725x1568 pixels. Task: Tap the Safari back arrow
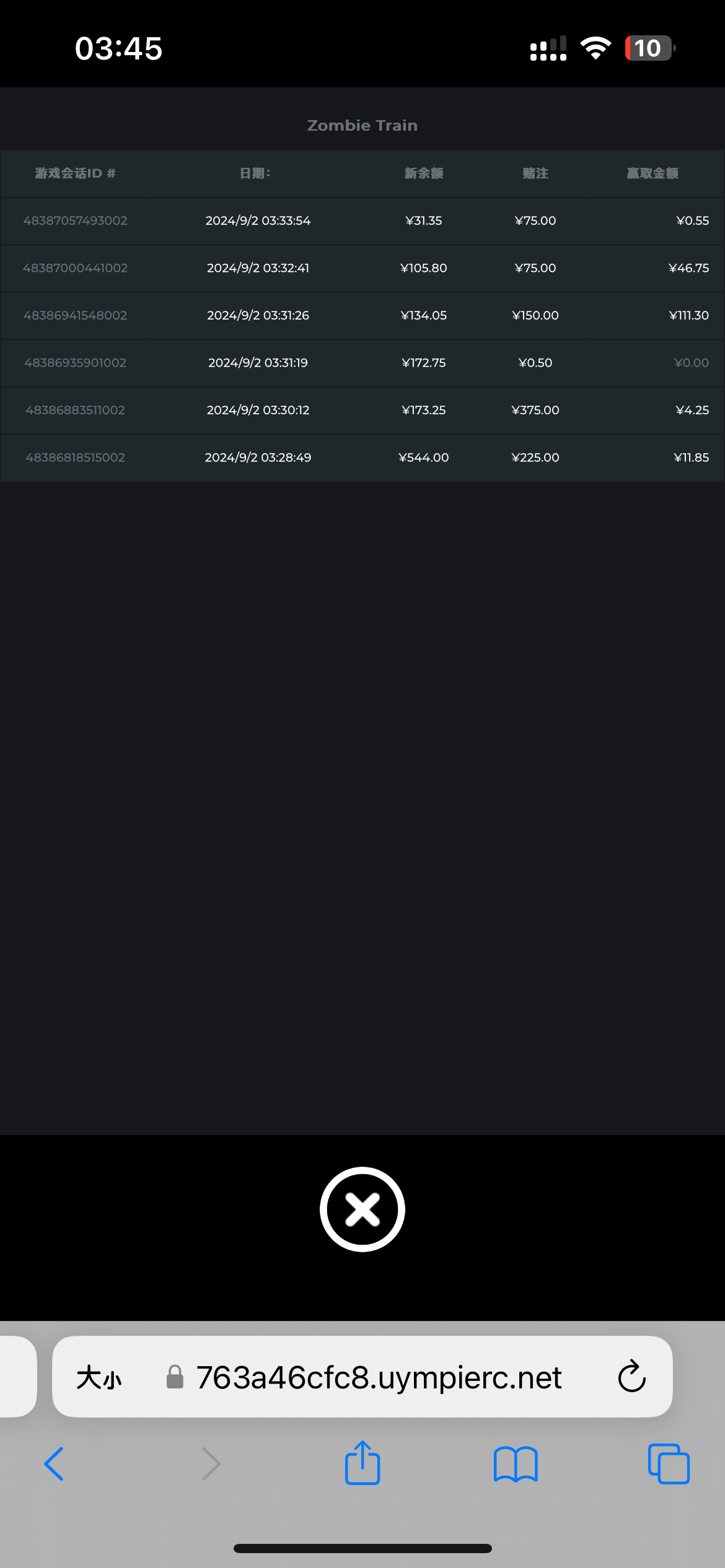54,1464
